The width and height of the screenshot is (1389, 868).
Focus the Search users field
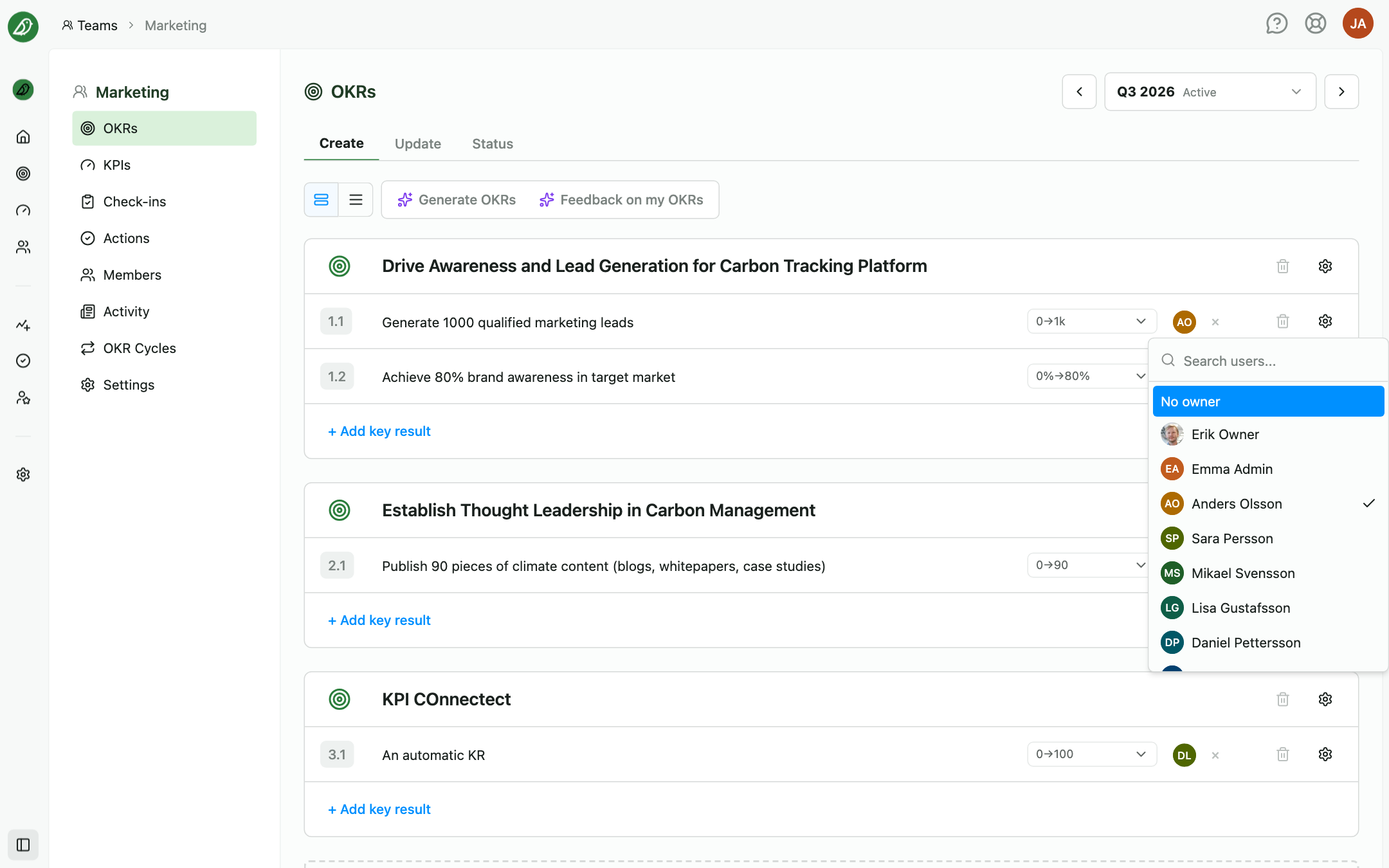click(x=1268, y=361)
